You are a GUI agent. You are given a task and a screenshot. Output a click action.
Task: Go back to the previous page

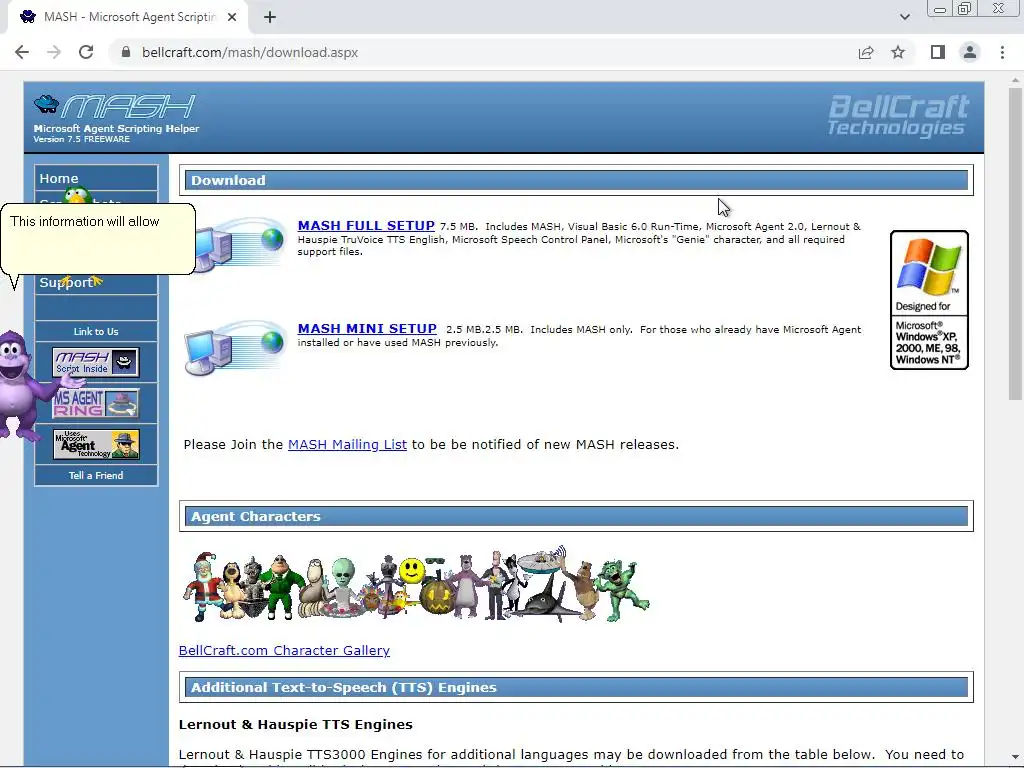click(22, 52)
